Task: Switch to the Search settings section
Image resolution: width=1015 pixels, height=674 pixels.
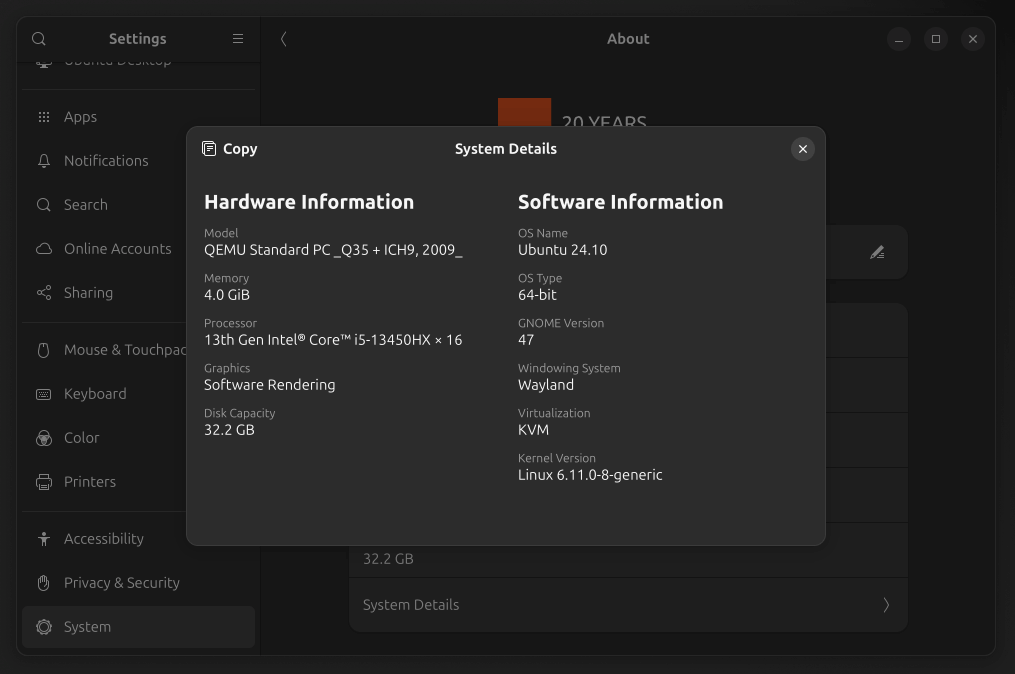Action: (x=44, y=204)
